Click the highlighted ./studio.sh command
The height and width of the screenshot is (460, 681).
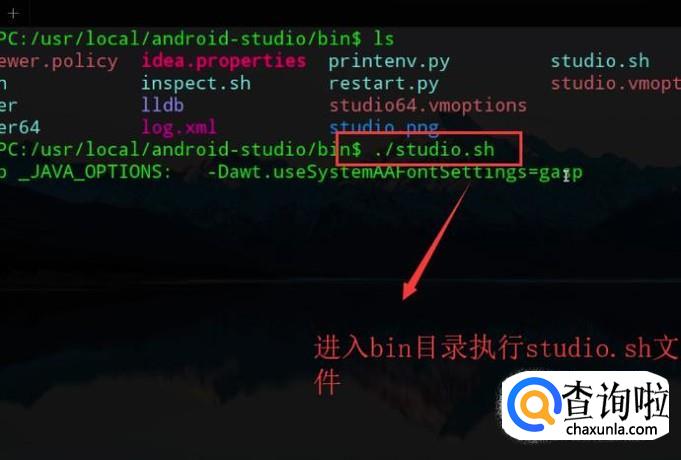pyautogui.click(x=434, y=149)
